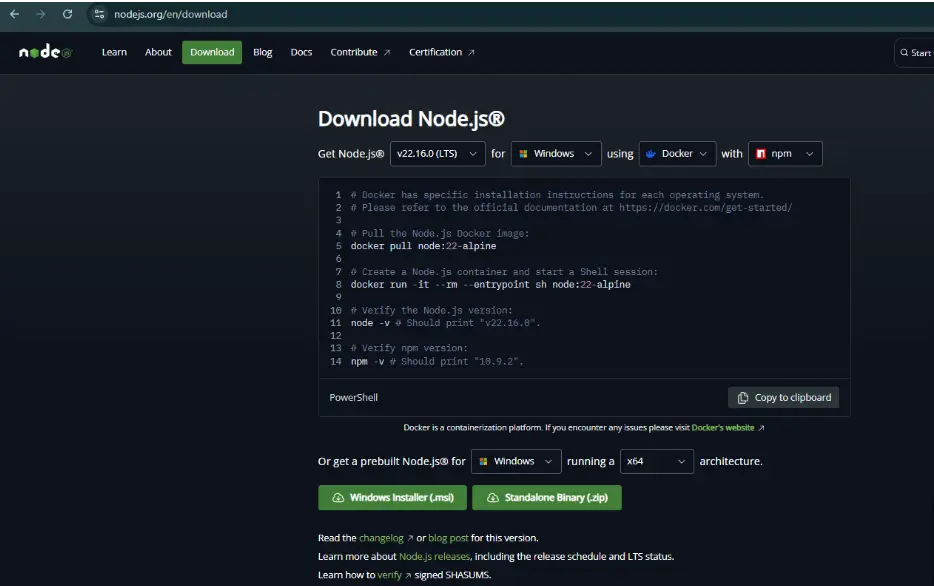
Task: Click the Node.js logo
Action: [45, 52]
